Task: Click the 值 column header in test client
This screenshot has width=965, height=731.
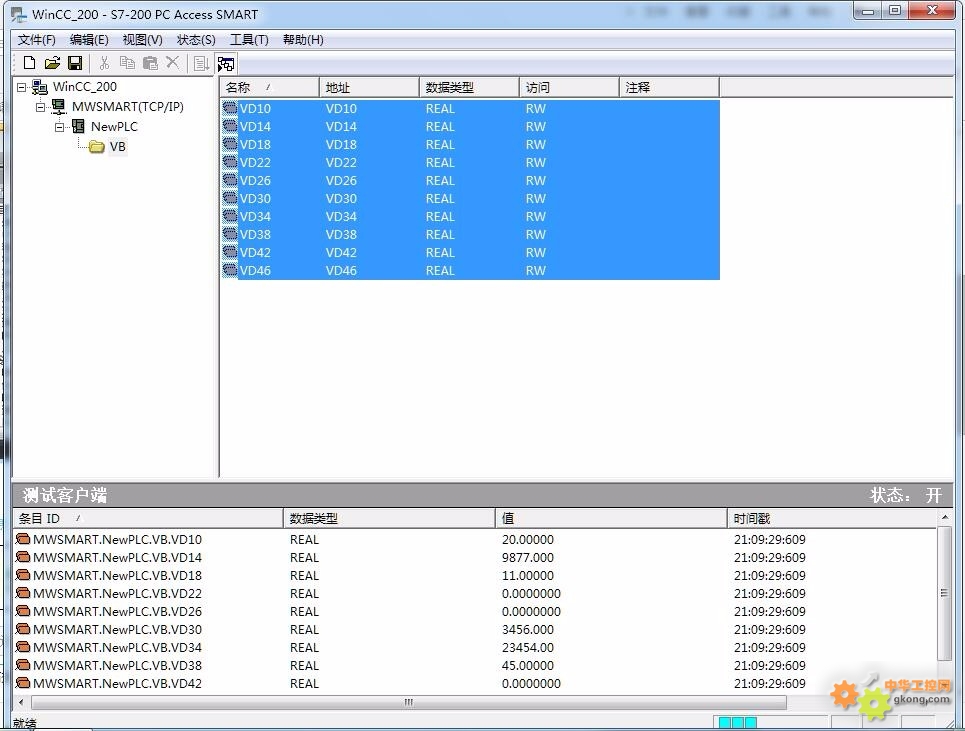Action: click(611, 518)
